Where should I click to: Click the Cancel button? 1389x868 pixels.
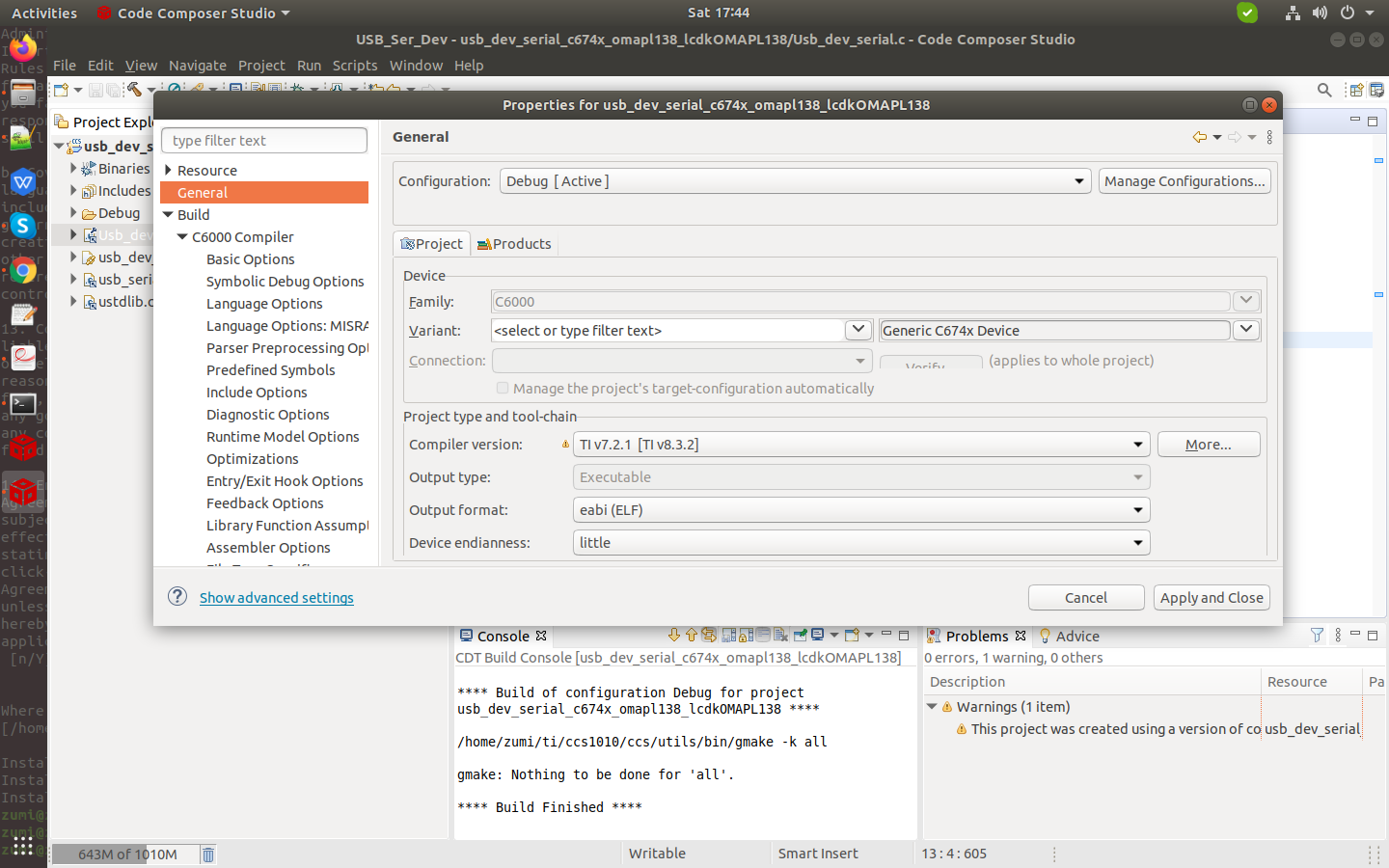point(1086,598)
